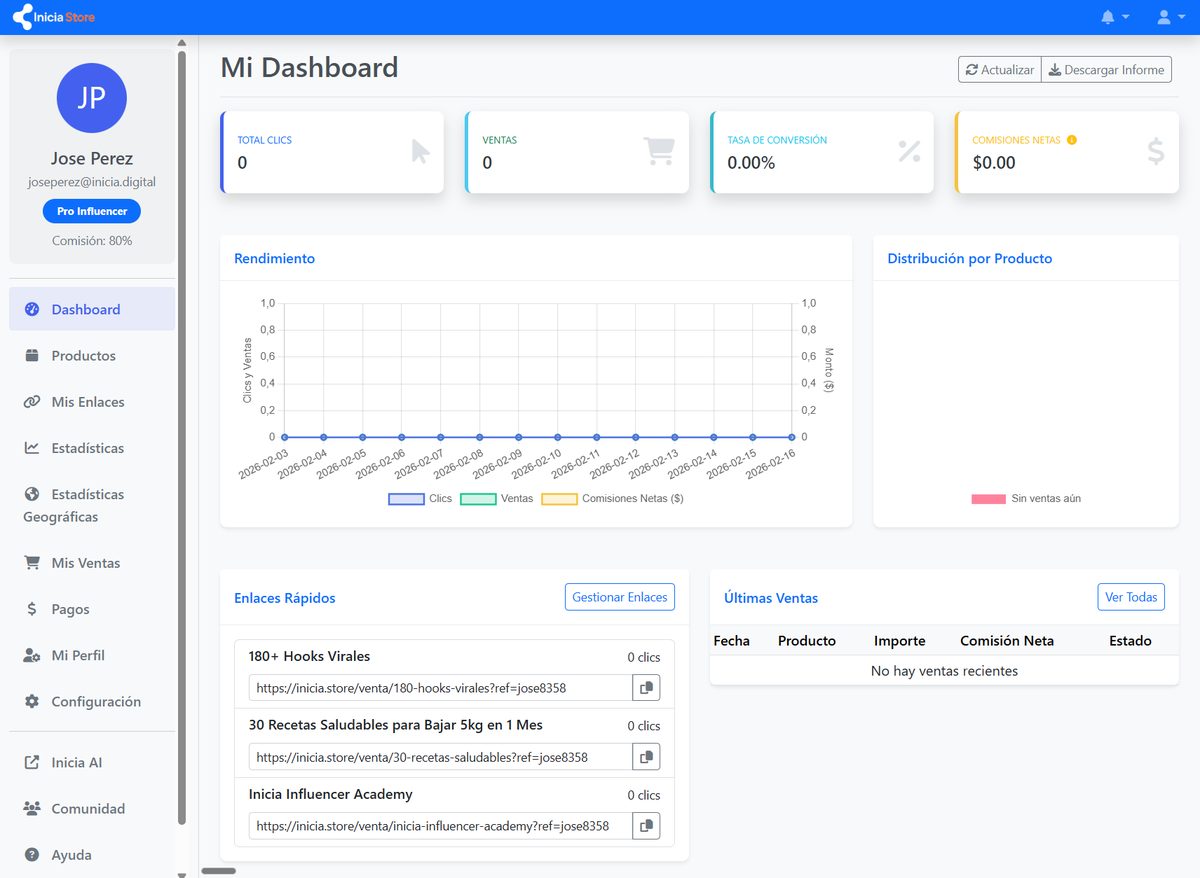The width and height of the screenshot is (1200, 878).
Task: Click the Actualizar button
Action: (x=998, y=69)
